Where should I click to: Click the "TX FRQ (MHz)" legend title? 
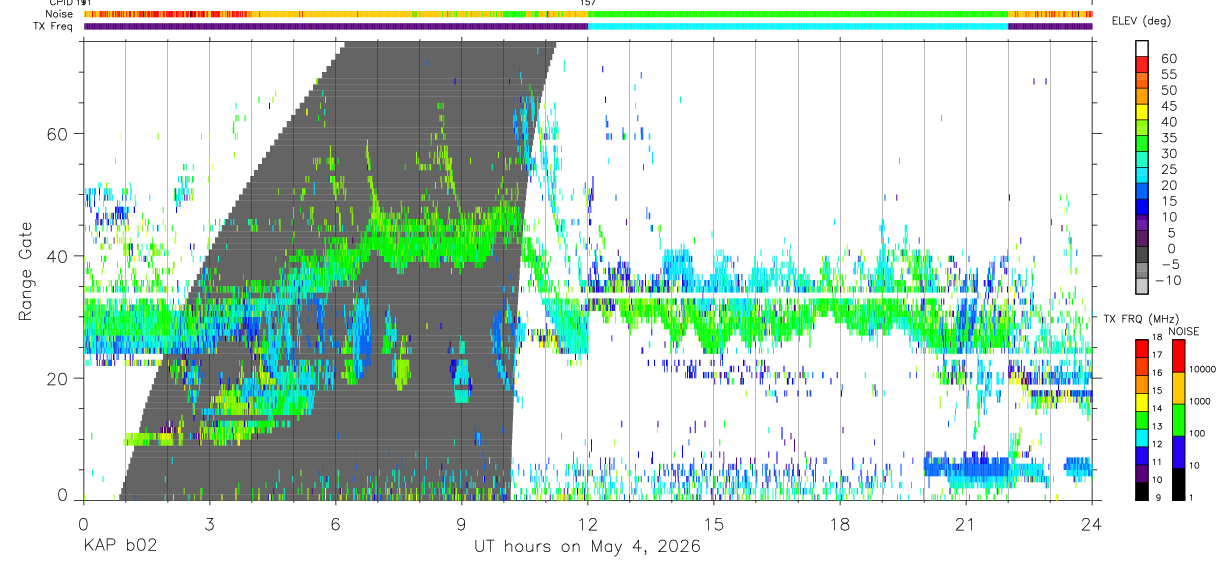click(x=1139, y=318)
